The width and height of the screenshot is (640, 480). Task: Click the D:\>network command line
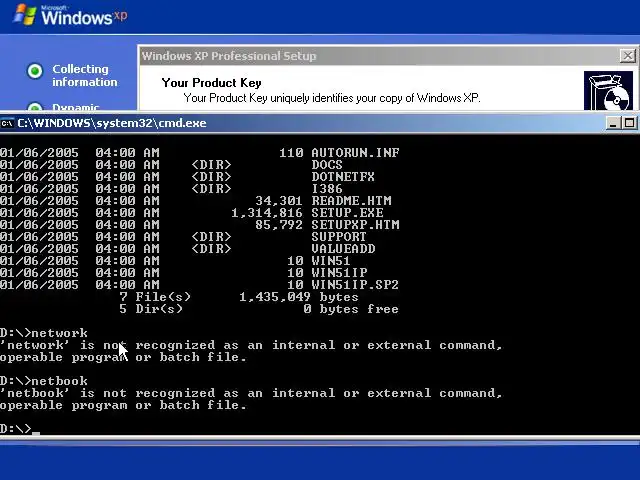tap(44, 333)
